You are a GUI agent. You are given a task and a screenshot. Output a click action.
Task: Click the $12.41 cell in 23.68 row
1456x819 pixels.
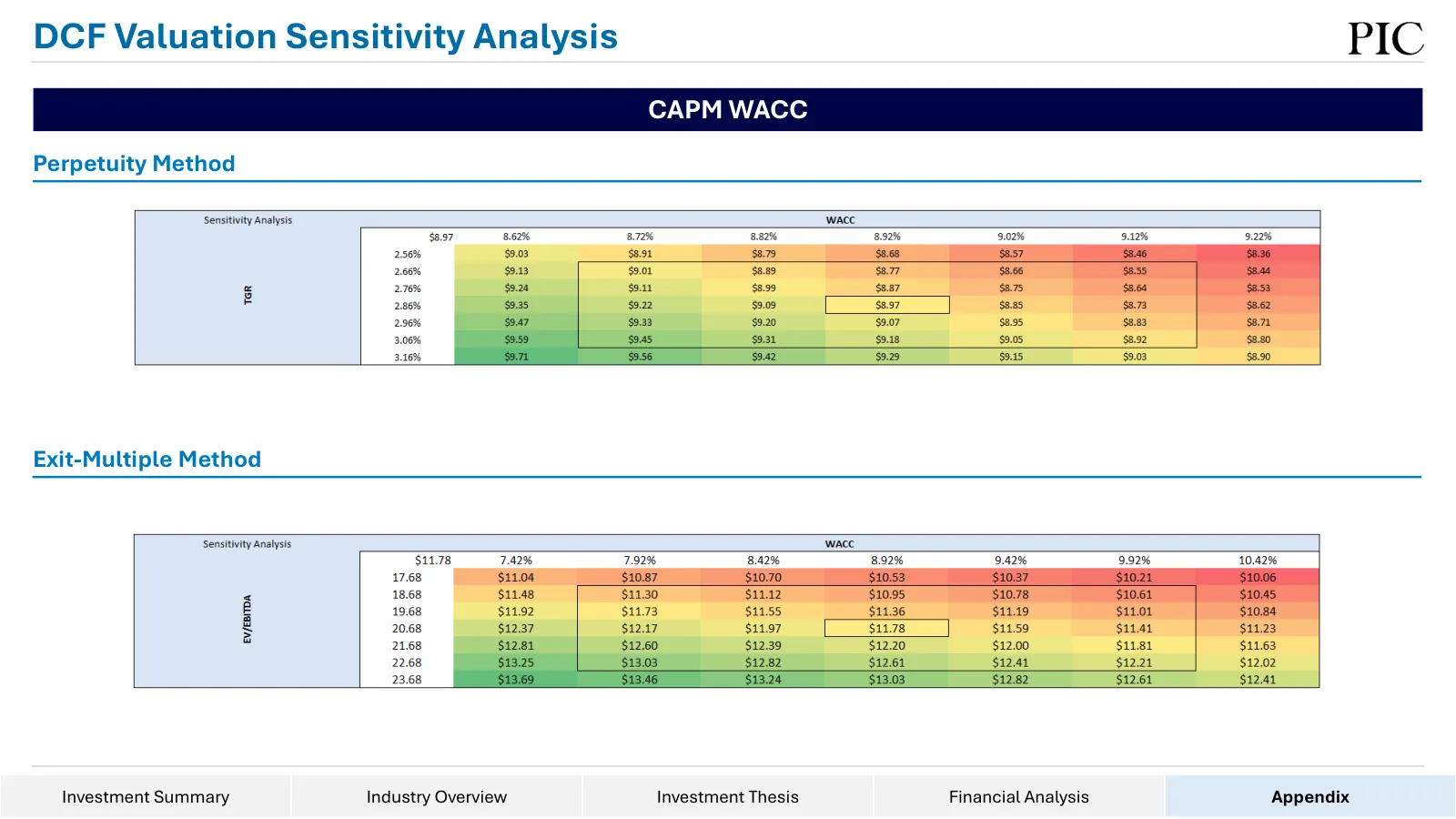[x=1258, y=680]
